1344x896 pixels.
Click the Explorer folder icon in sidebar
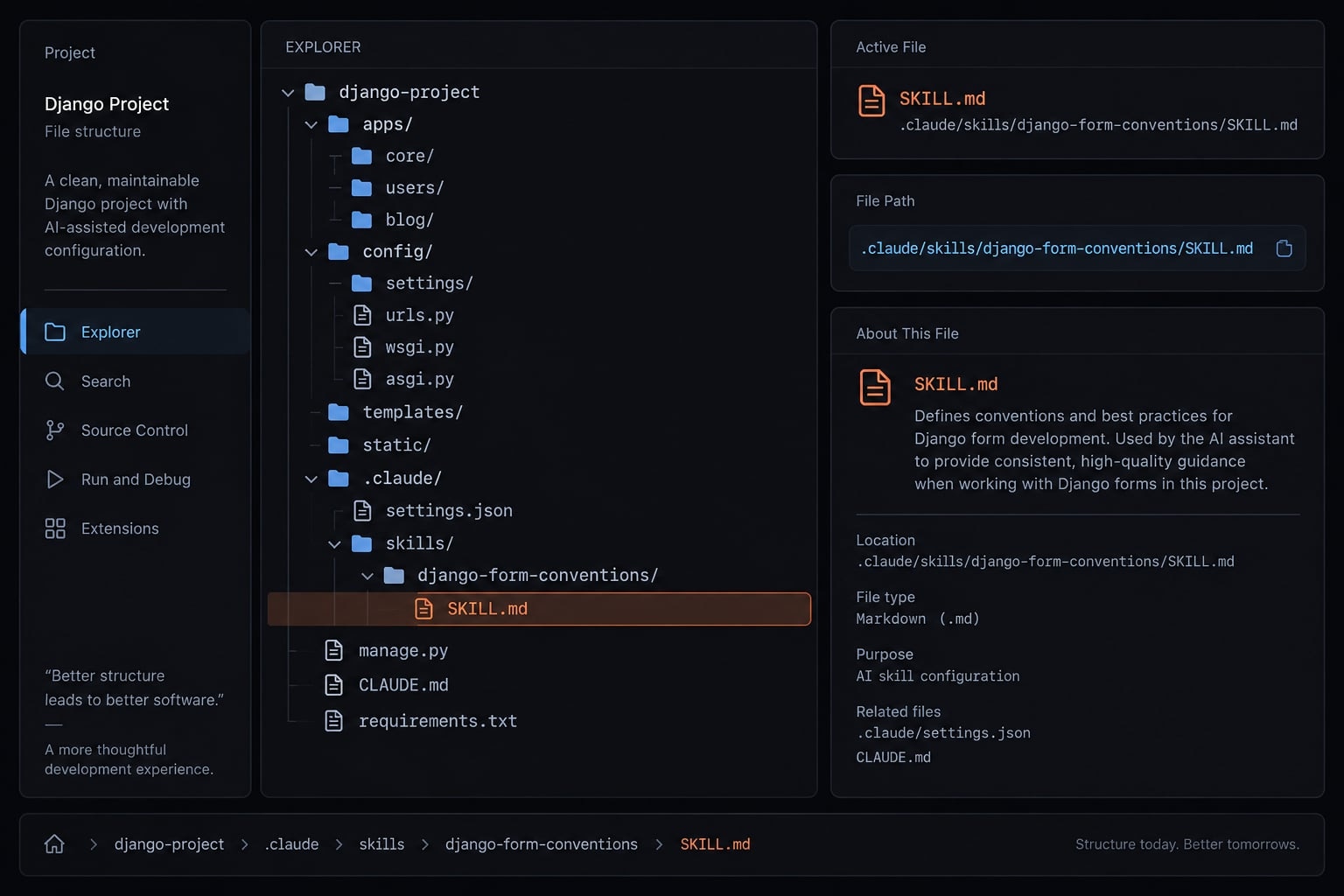55,332
